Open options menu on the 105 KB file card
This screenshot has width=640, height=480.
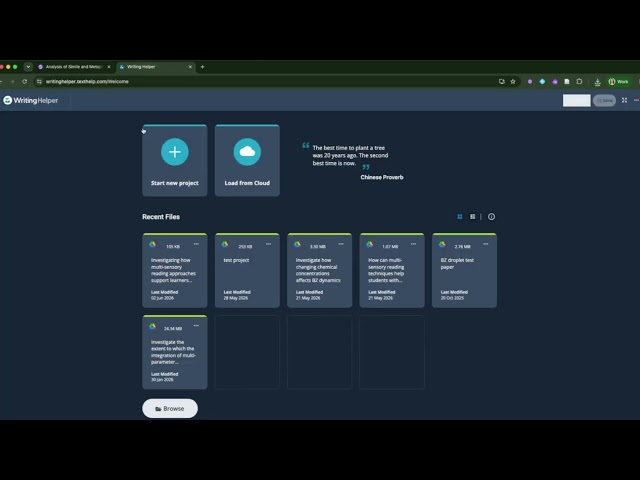pyautogui.click(x=196, y=244)
